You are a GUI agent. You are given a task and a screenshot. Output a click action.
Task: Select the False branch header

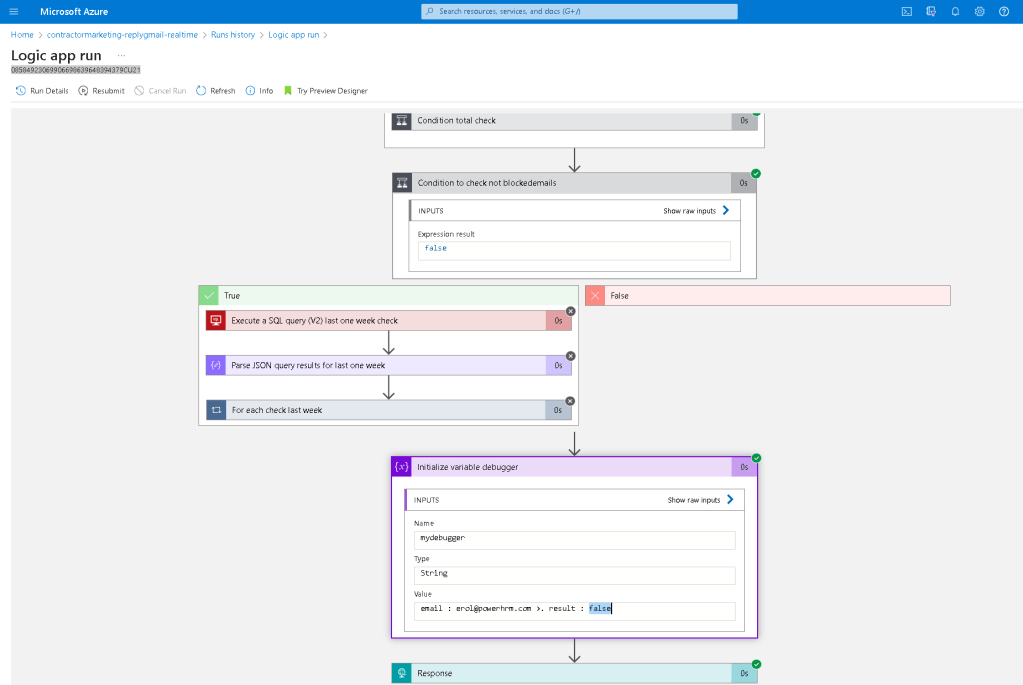point(768,296)
